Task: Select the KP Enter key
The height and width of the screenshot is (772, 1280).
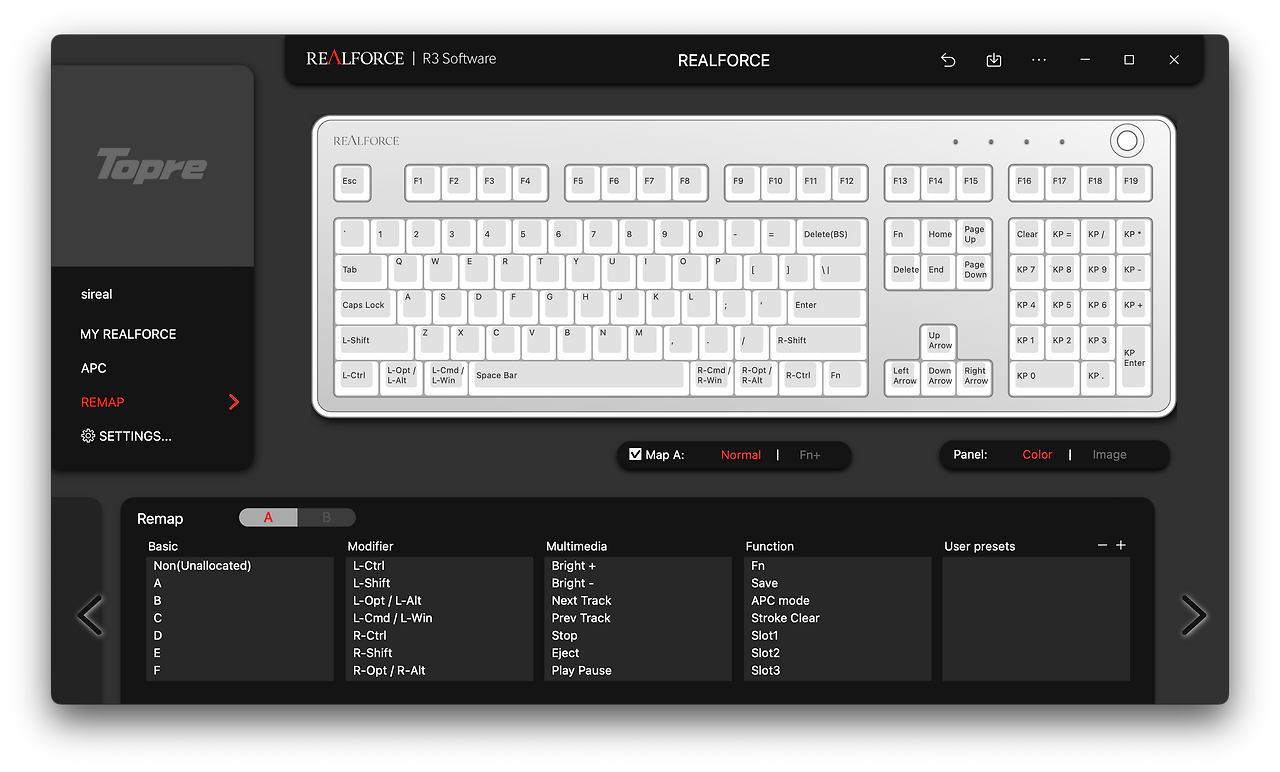Action: (x=1133, y=359)
